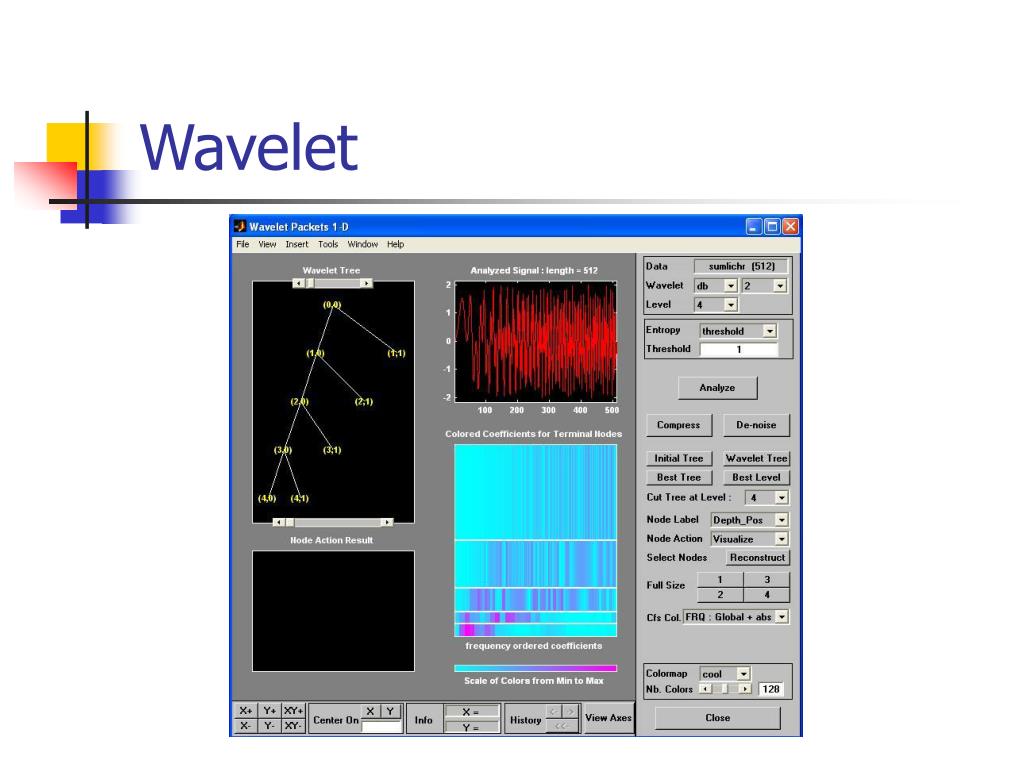
Task: Click the bottom Wavelet Tree scrollbar left arrow
Action: click(x=279, y=522)
